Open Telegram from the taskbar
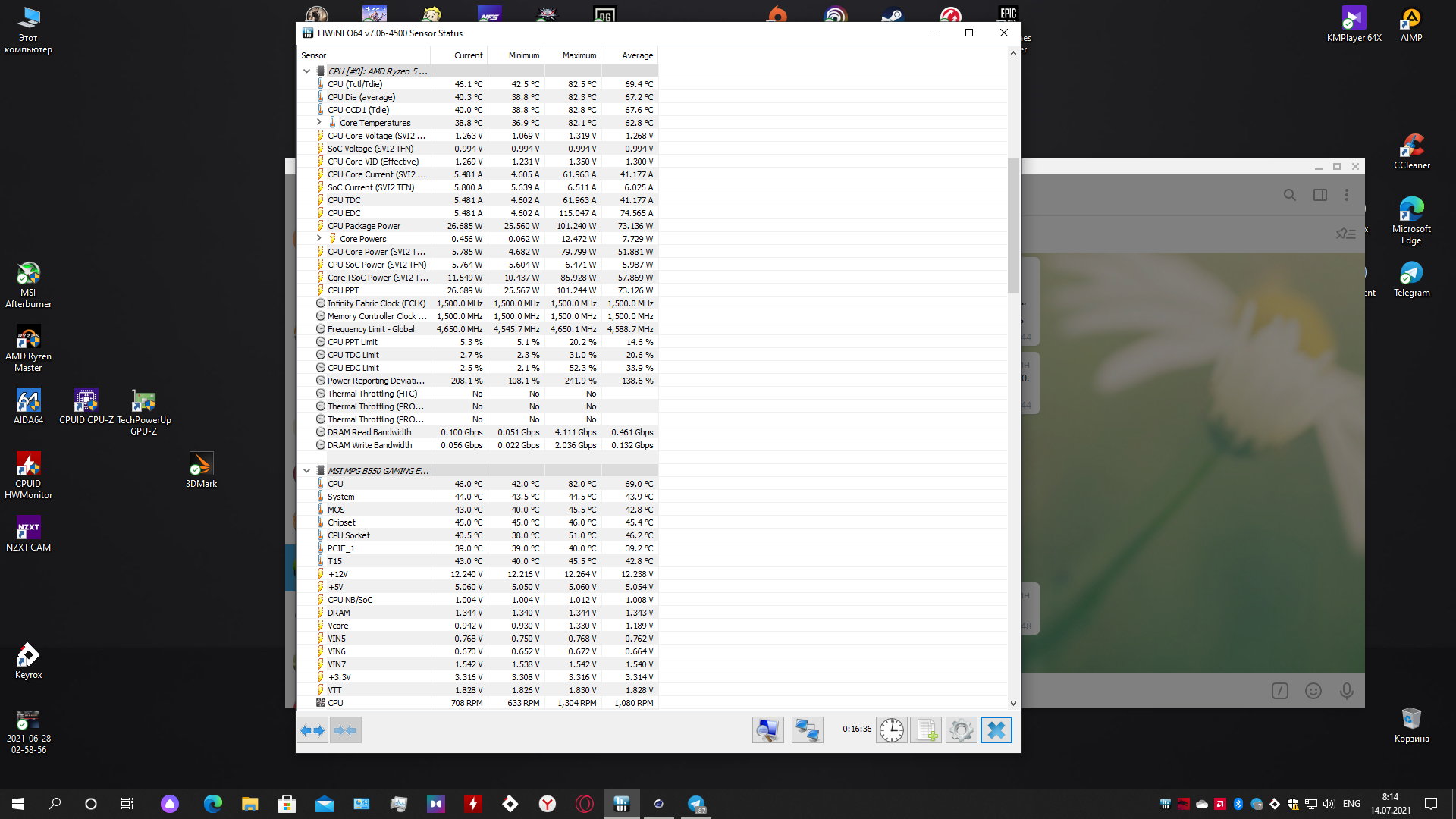Image resolution: width=1456 pixels, height=819 pixels. click(x=696, y=804)
